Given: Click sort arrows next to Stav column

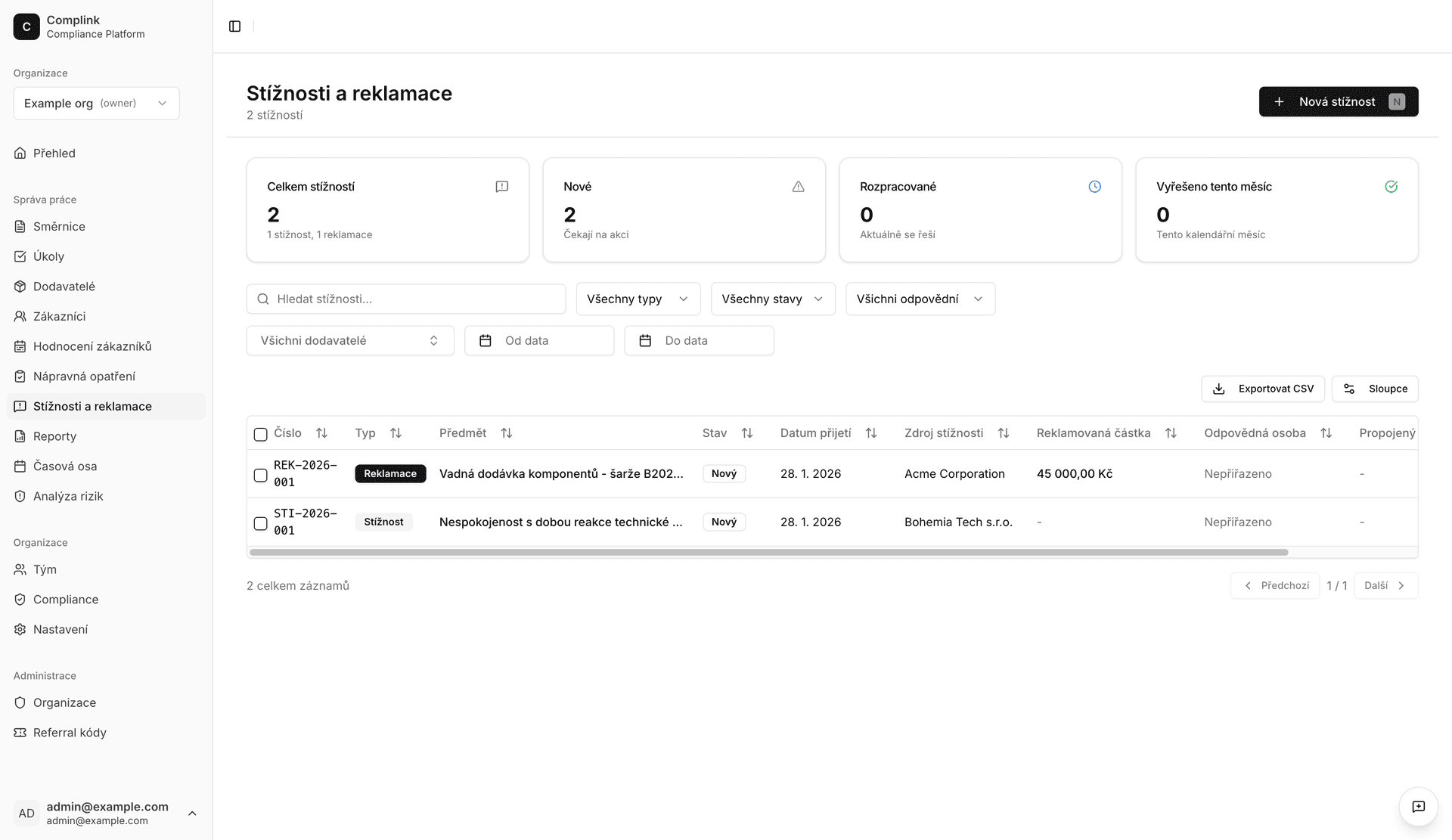Looking at the screenshot, I should tap(747, 433).
